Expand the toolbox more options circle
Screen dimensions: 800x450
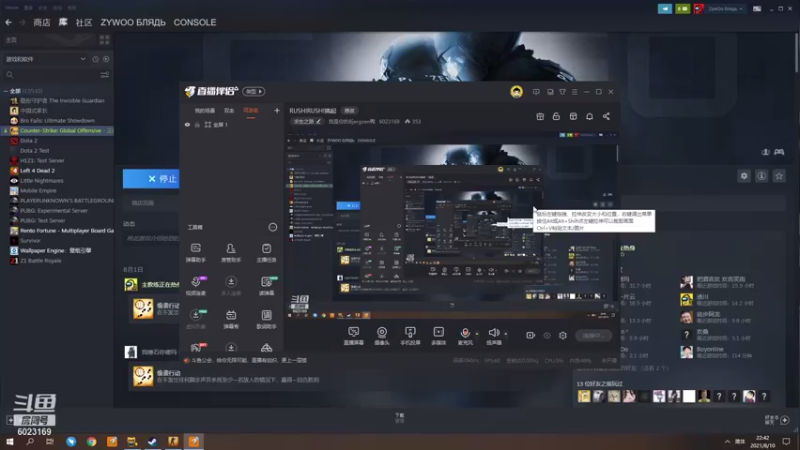(273, 227)
